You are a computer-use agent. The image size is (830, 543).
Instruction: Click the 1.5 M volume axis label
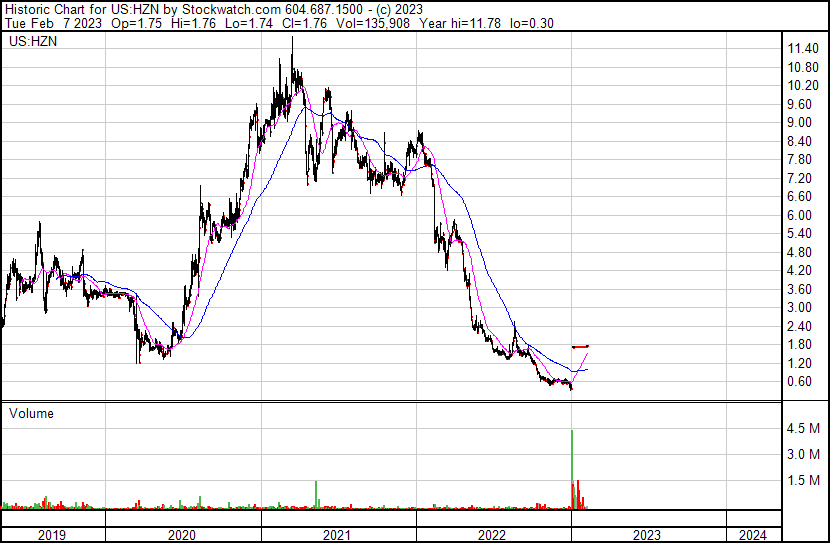click(803, 480)
